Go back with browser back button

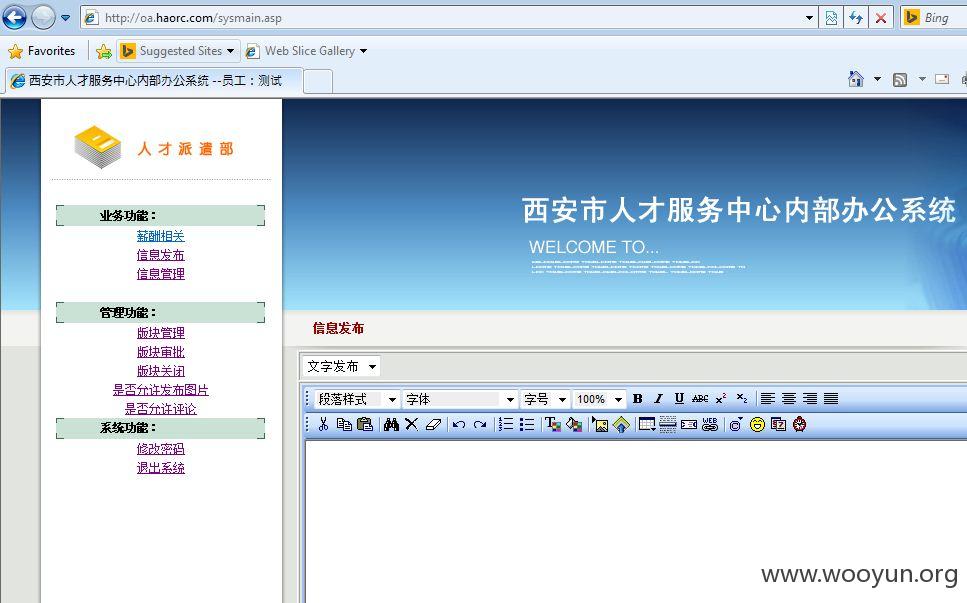pos(14,17)
